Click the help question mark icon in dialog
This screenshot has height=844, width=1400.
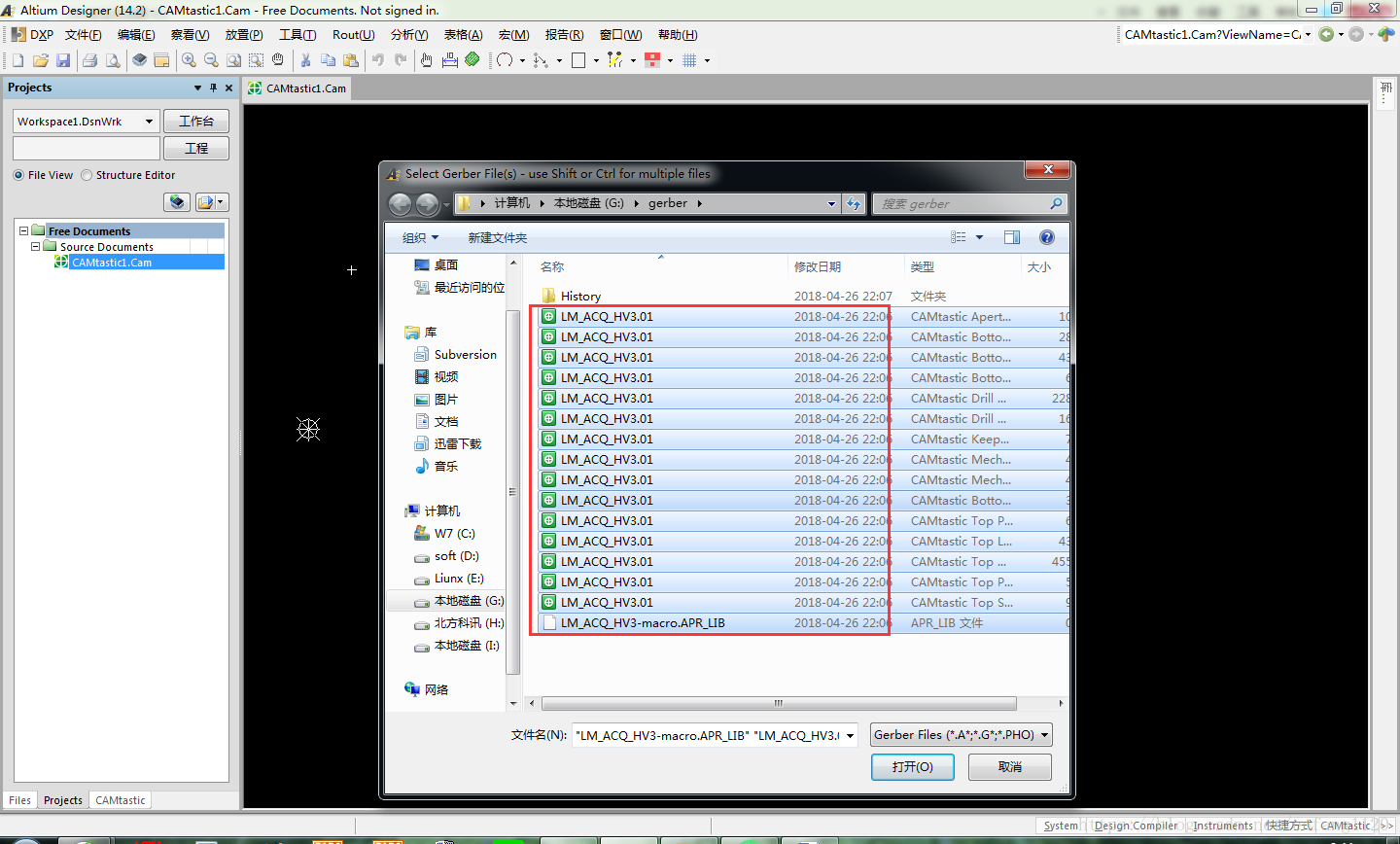1047,237
